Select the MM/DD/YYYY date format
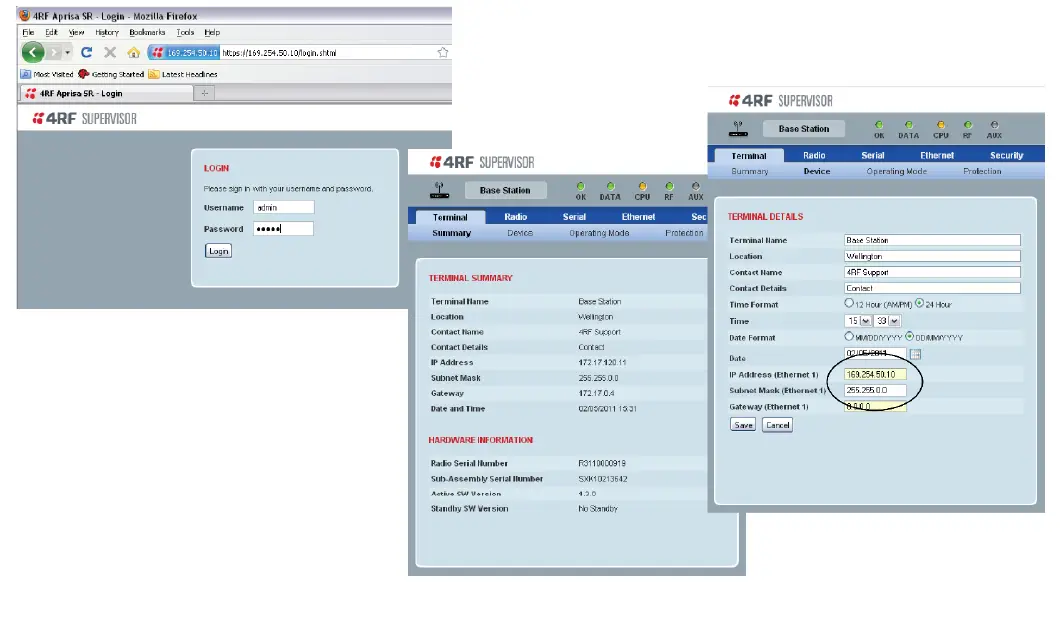Screen dimensions: 1062x624 click(x=849, y=336)
